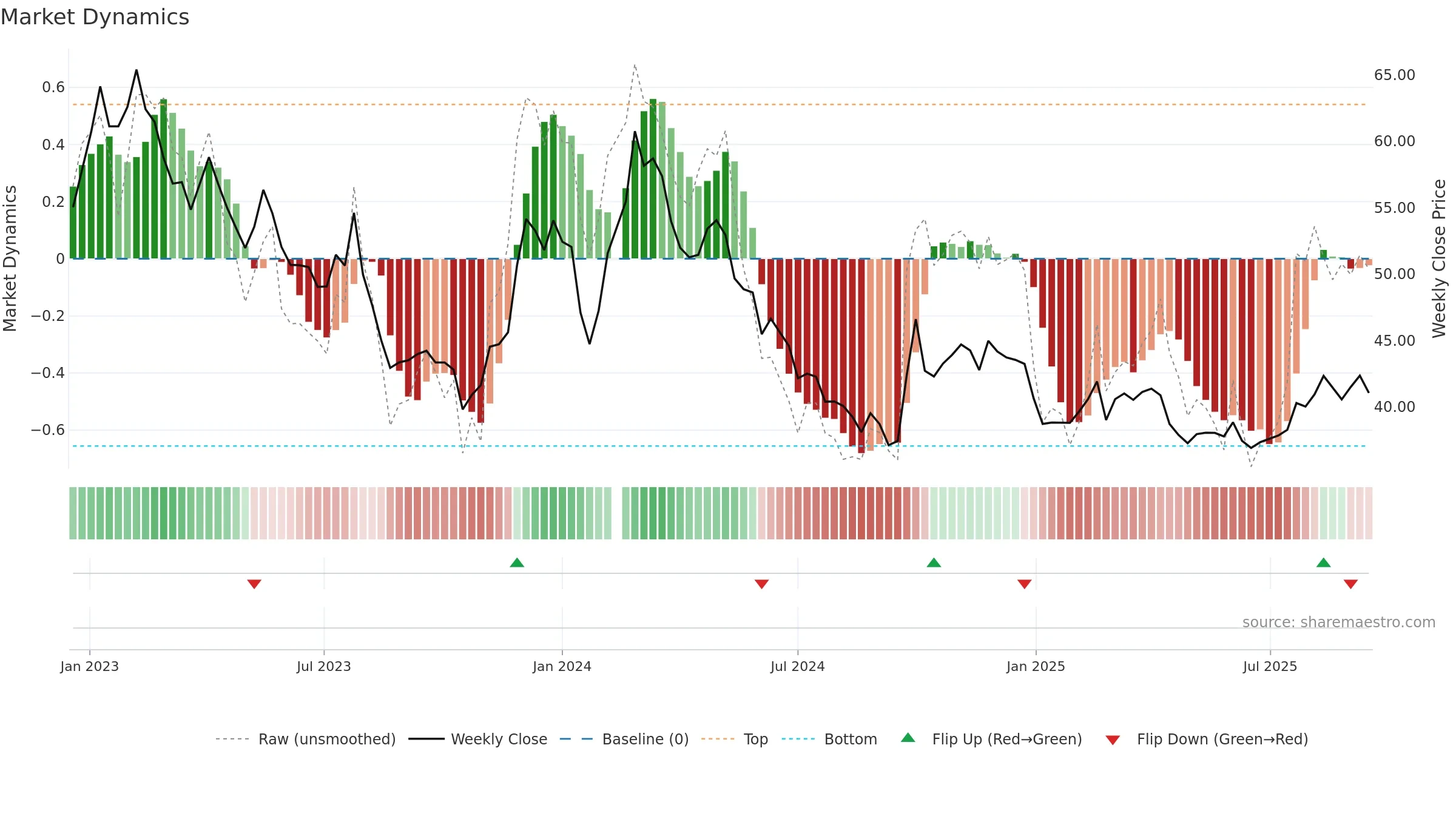The width and height of the screenshot is (1456, 819).
Task: Click the 0.6 left axis tick
Action: tap(53, 87)
